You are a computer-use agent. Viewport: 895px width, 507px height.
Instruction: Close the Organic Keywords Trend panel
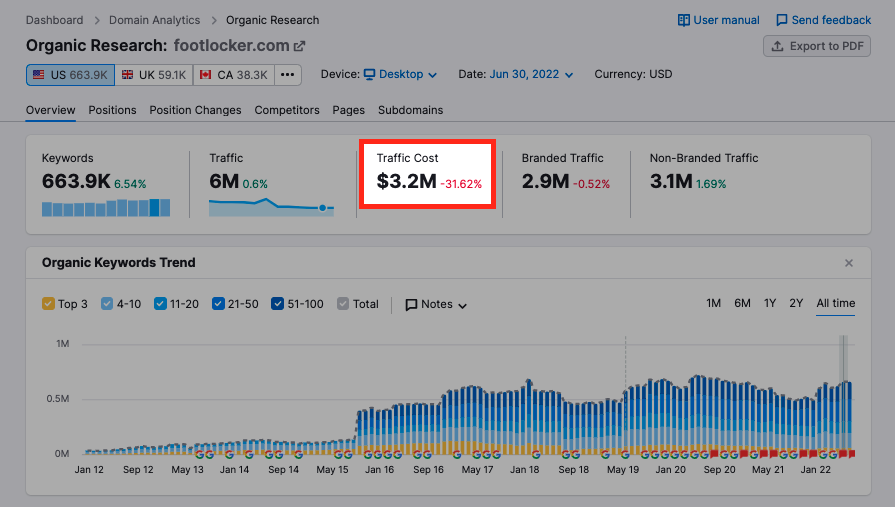pyautogui.click(x=849, y=263)
